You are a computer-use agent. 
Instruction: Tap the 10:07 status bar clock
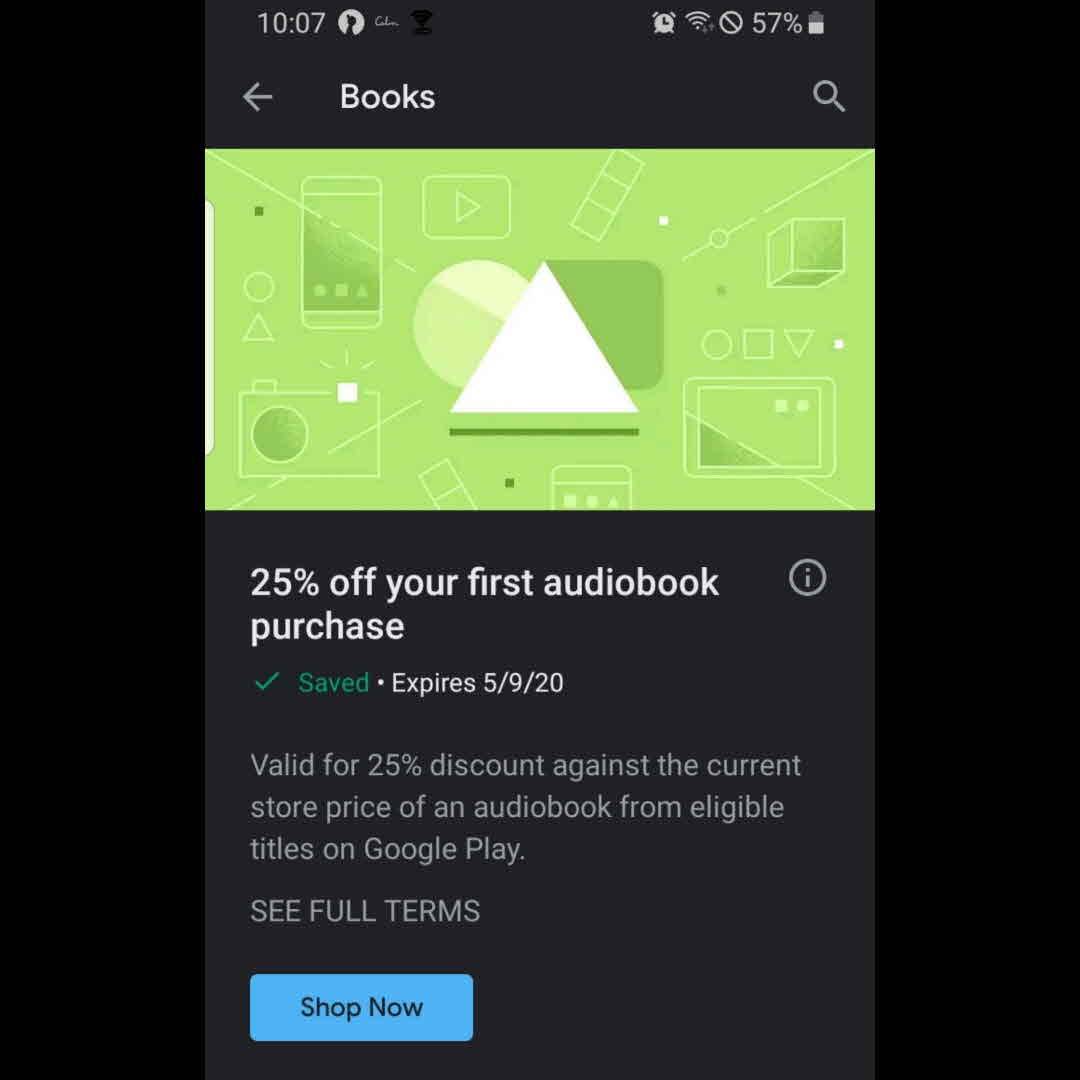[x=291, y=23]
